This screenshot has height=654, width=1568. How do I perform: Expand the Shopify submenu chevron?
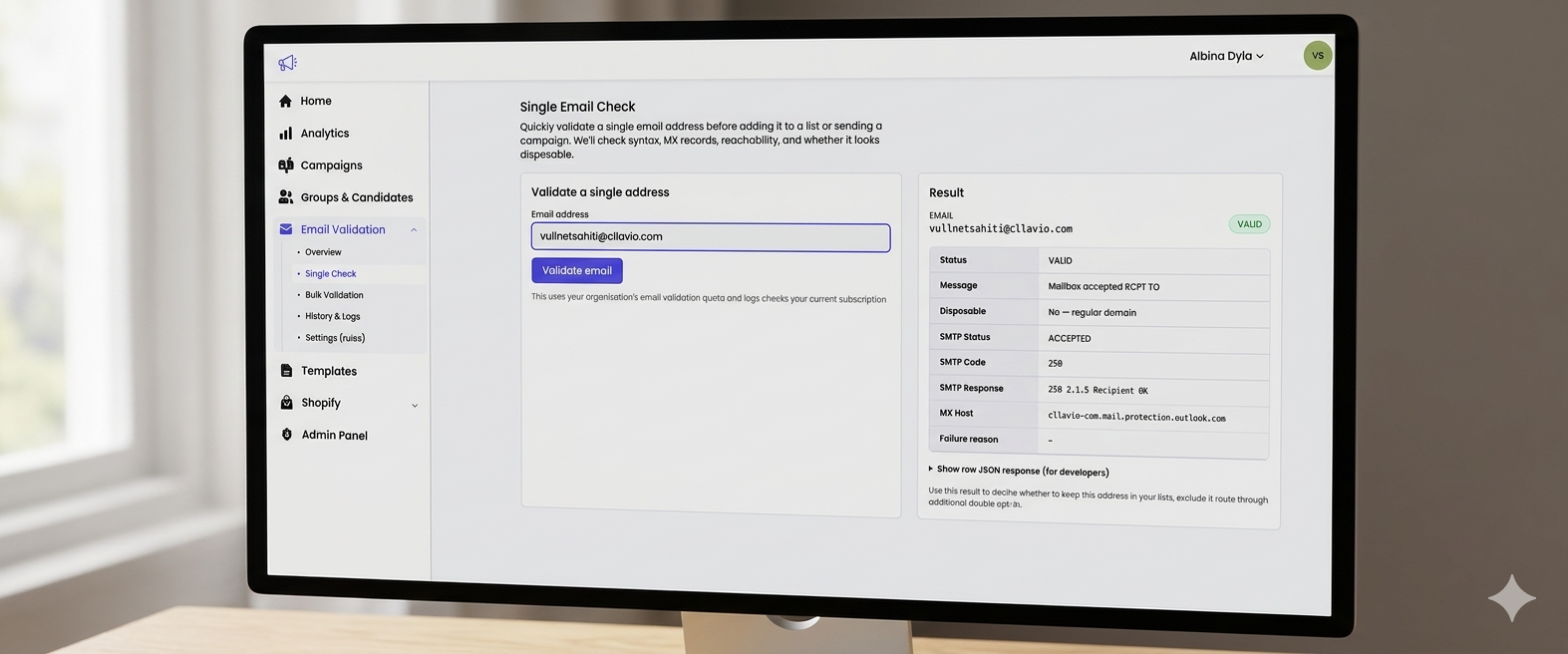[x=415, y=405]
